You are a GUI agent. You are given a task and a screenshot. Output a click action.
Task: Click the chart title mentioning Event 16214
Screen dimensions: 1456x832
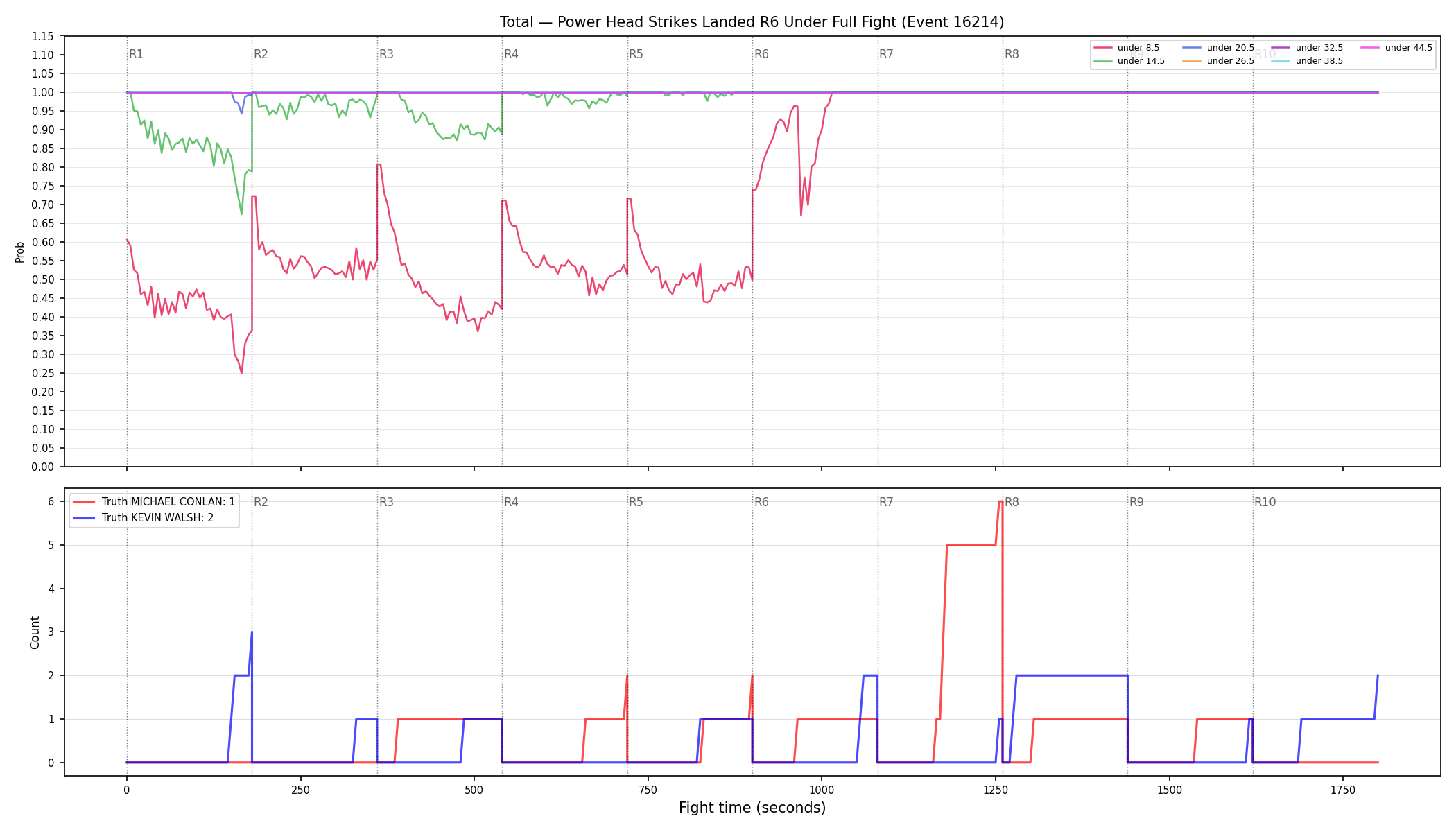pos(752,22)
